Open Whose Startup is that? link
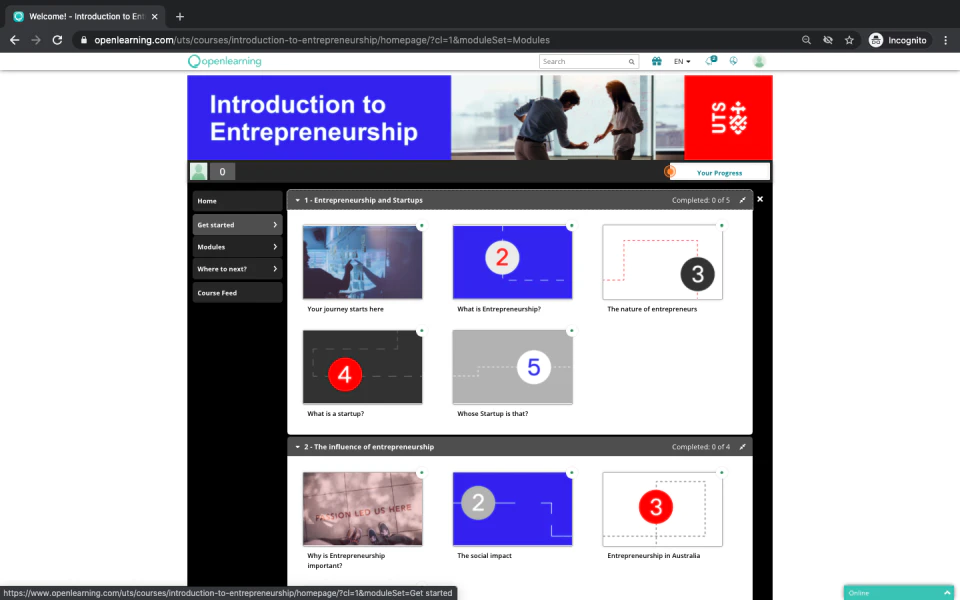The image size is (960, 600). pyautogui.click(x=492, y=414)
